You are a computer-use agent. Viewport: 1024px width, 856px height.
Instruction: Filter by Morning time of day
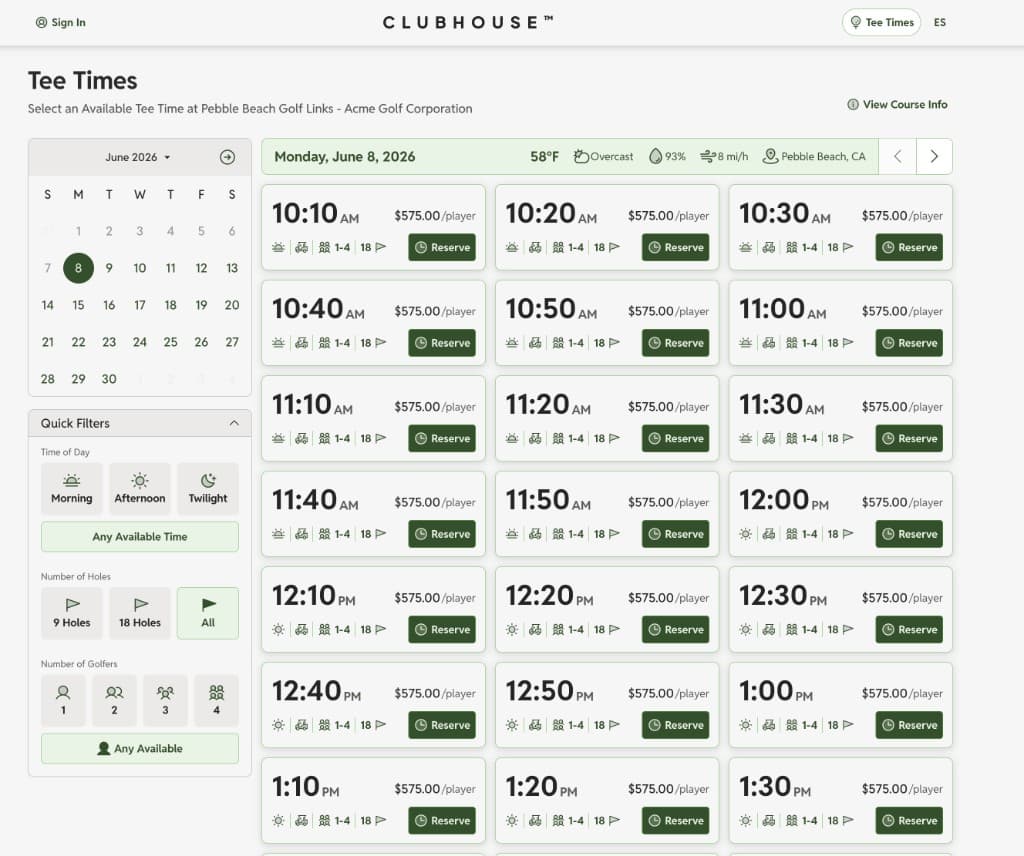[72, 488]
